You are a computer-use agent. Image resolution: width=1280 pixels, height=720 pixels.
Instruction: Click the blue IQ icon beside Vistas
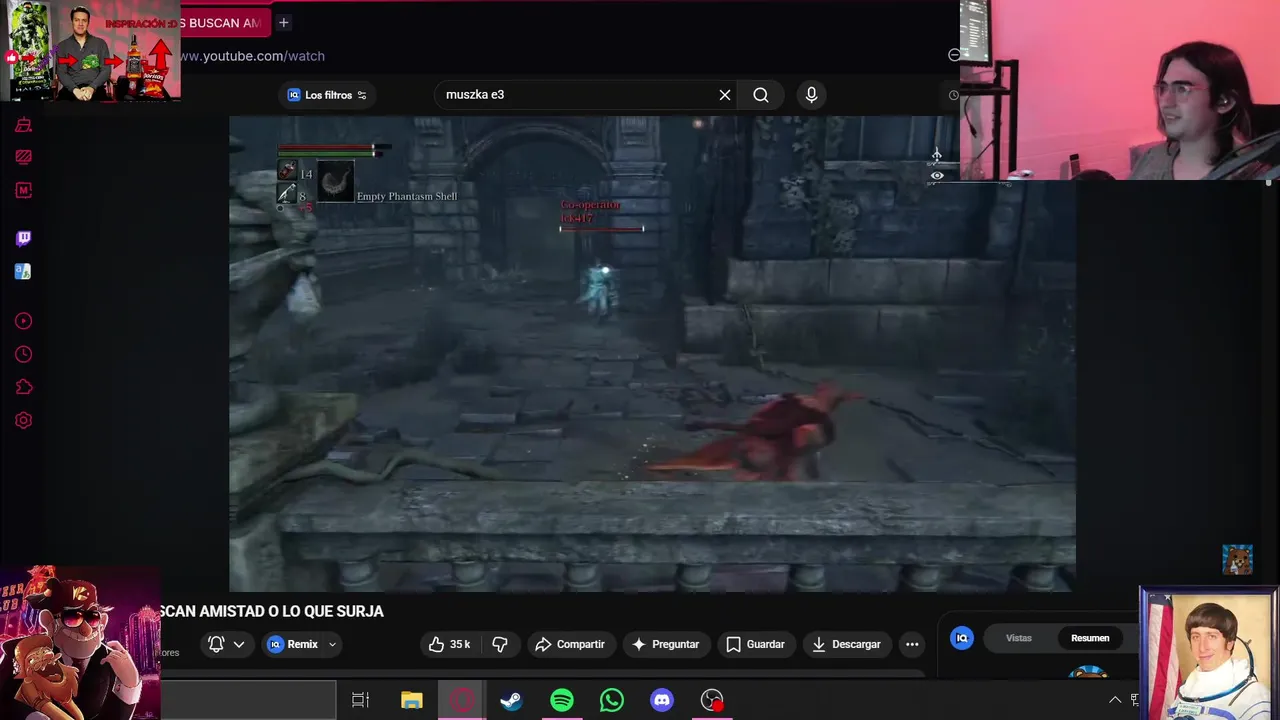coord(962,638)
